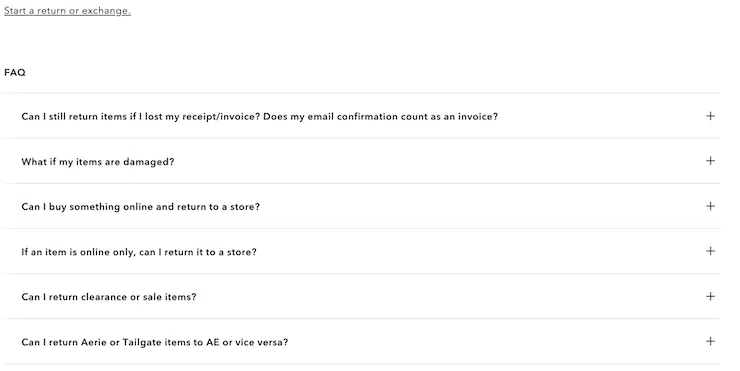The width and height of the screenshot is (740, 371).
Task: Click the plus icon for lost receipt question
Action: (710, 116)
